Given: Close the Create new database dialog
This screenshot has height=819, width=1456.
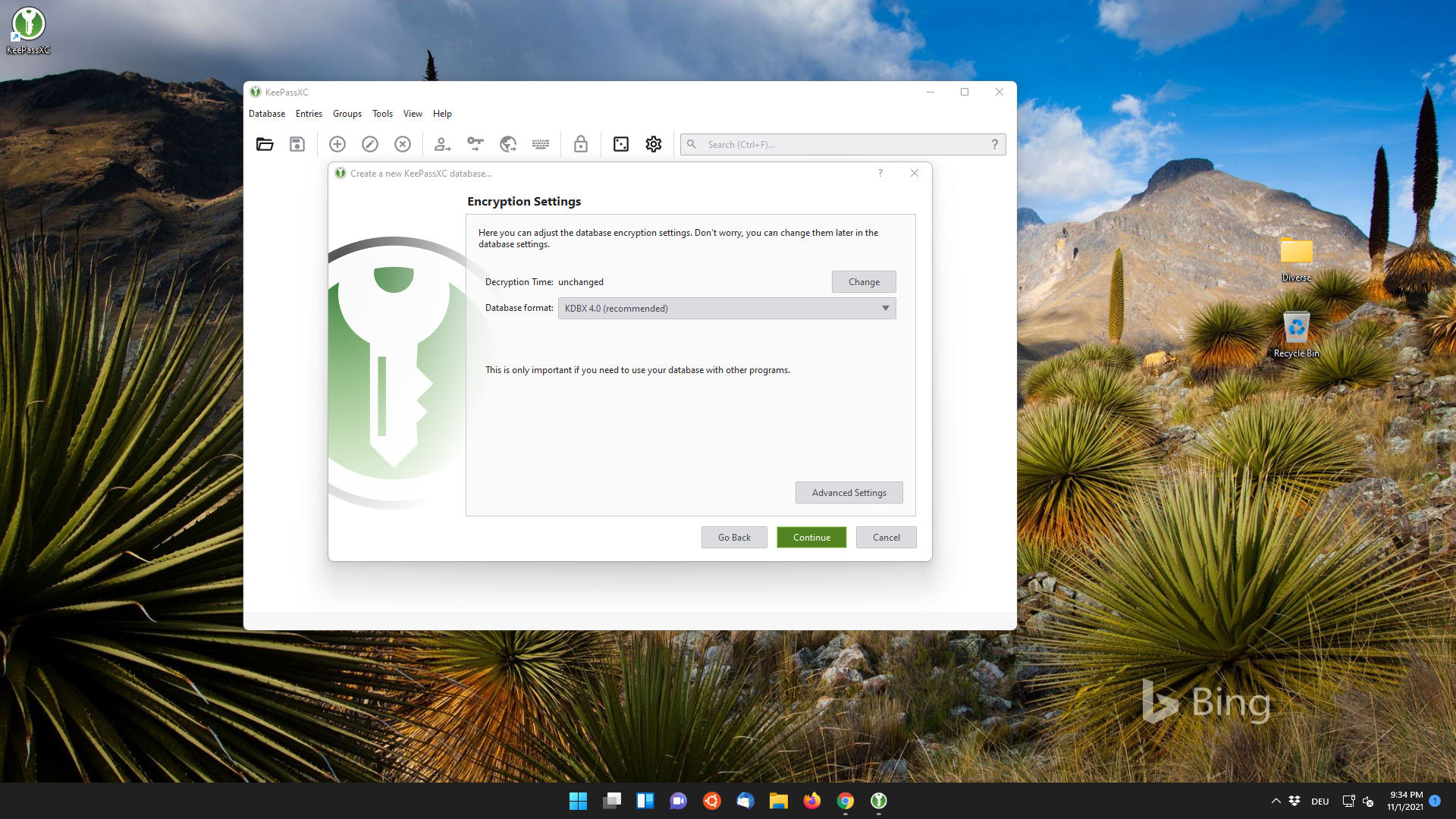Looking at the screenshot, I should 915,173.
